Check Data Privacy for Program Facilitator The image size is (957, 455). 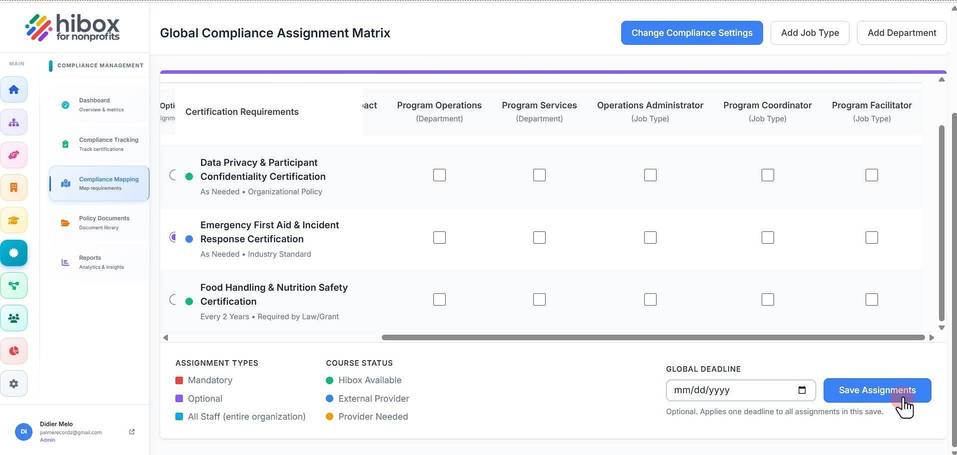[872, 175]
